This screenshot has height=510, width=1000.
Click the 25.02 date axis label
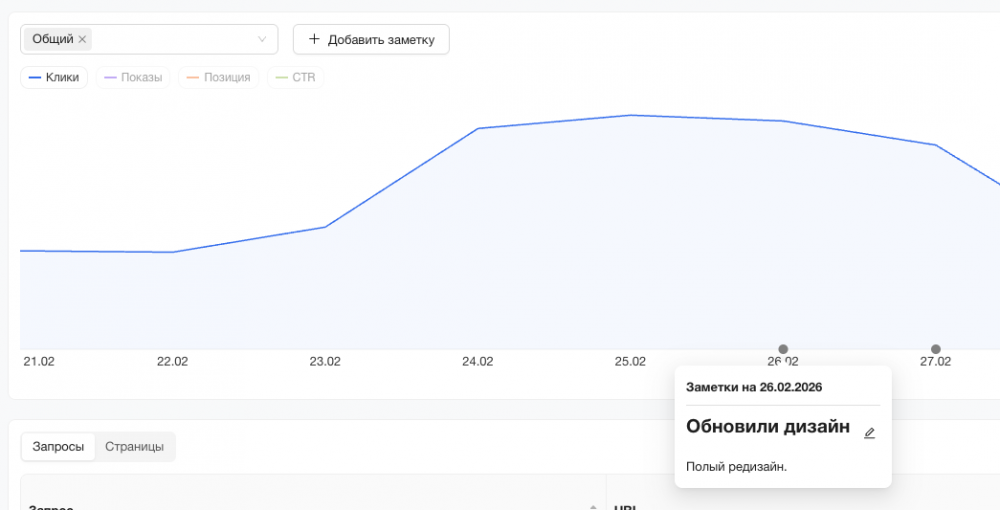pyautogui.click(x=630, y=361)
